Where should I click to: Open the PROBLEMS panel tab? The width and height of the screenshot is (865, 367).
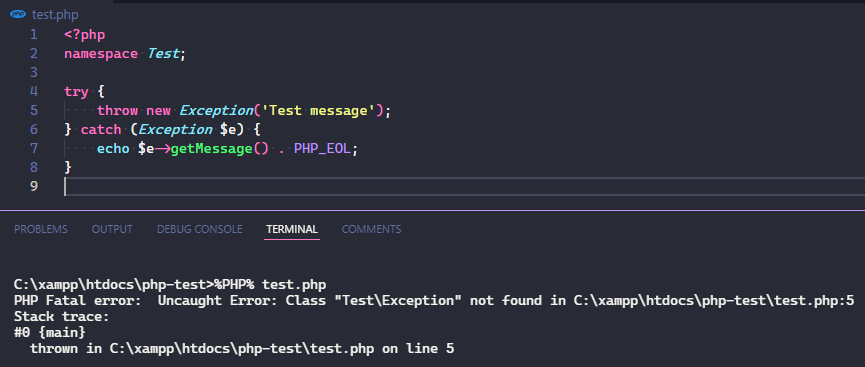pyautogui.click(x=41, y=229)
